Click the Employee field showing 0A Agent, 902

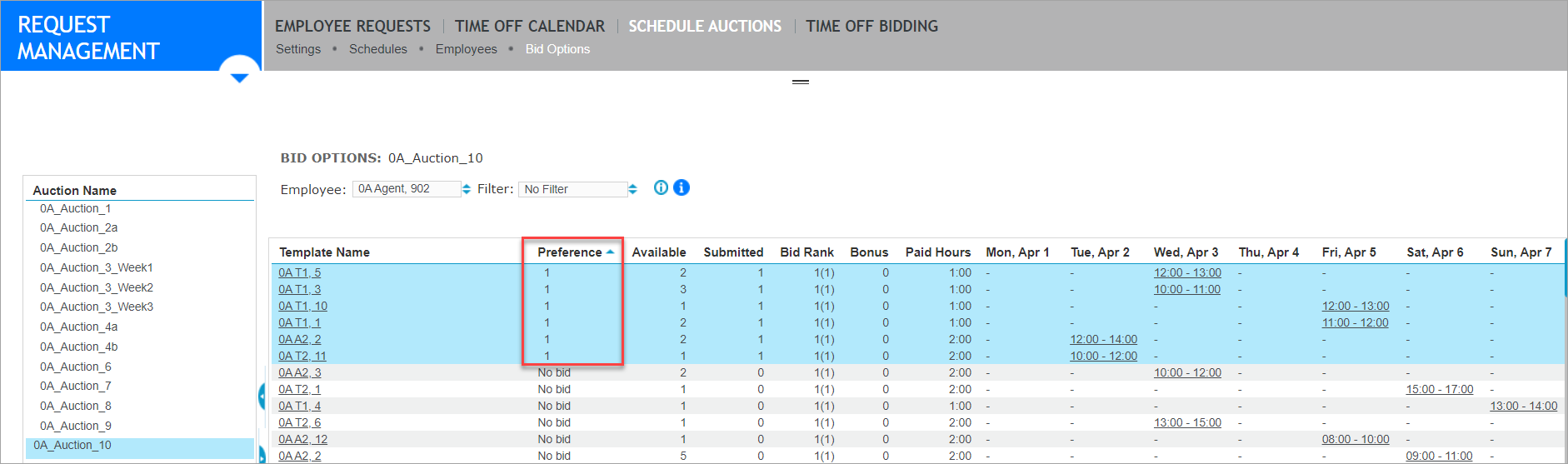click(x=407, y=189)
